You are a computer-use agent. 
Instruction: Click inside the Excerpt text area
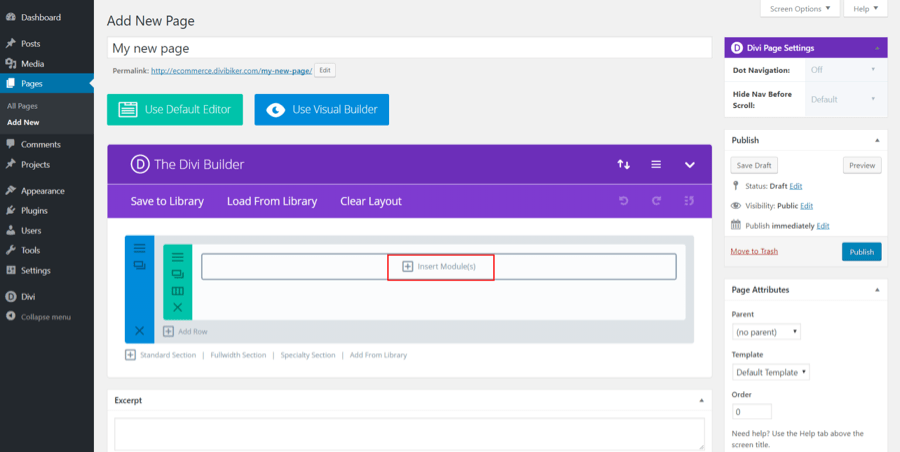point(409,434)
